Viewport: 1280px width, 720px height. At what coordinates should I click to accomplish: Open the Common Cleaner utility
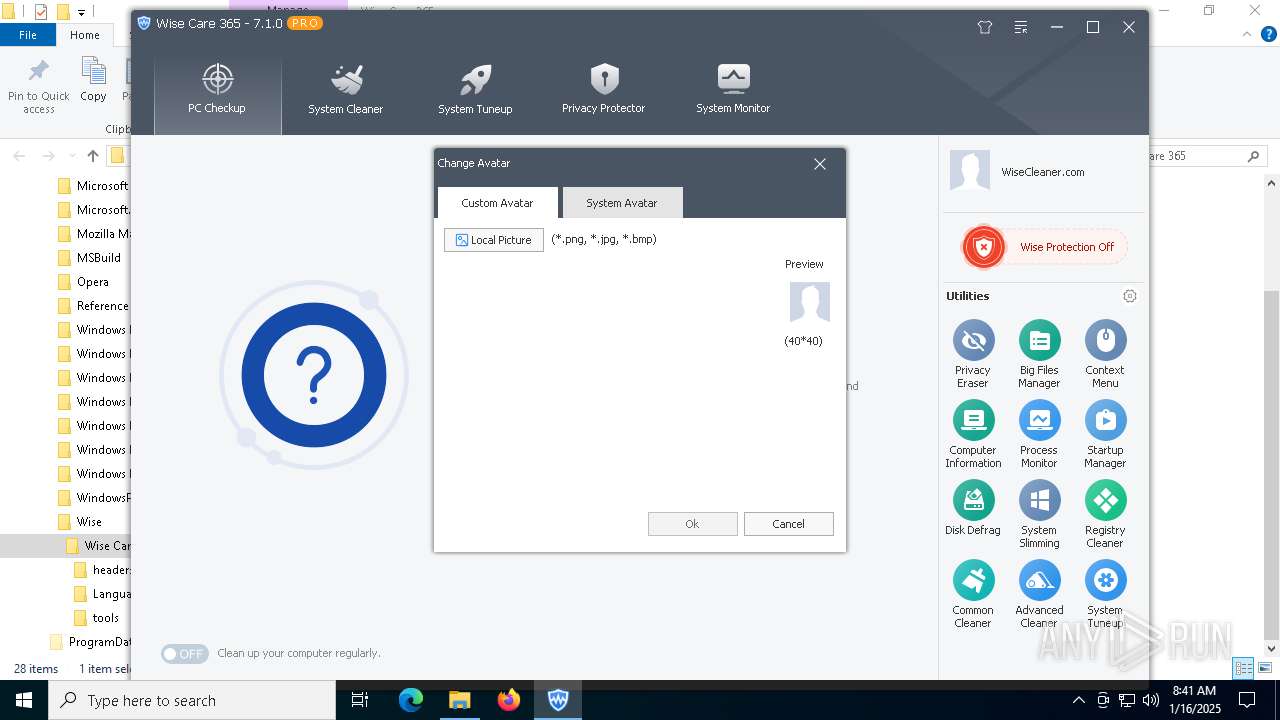[x=973, y=594]
